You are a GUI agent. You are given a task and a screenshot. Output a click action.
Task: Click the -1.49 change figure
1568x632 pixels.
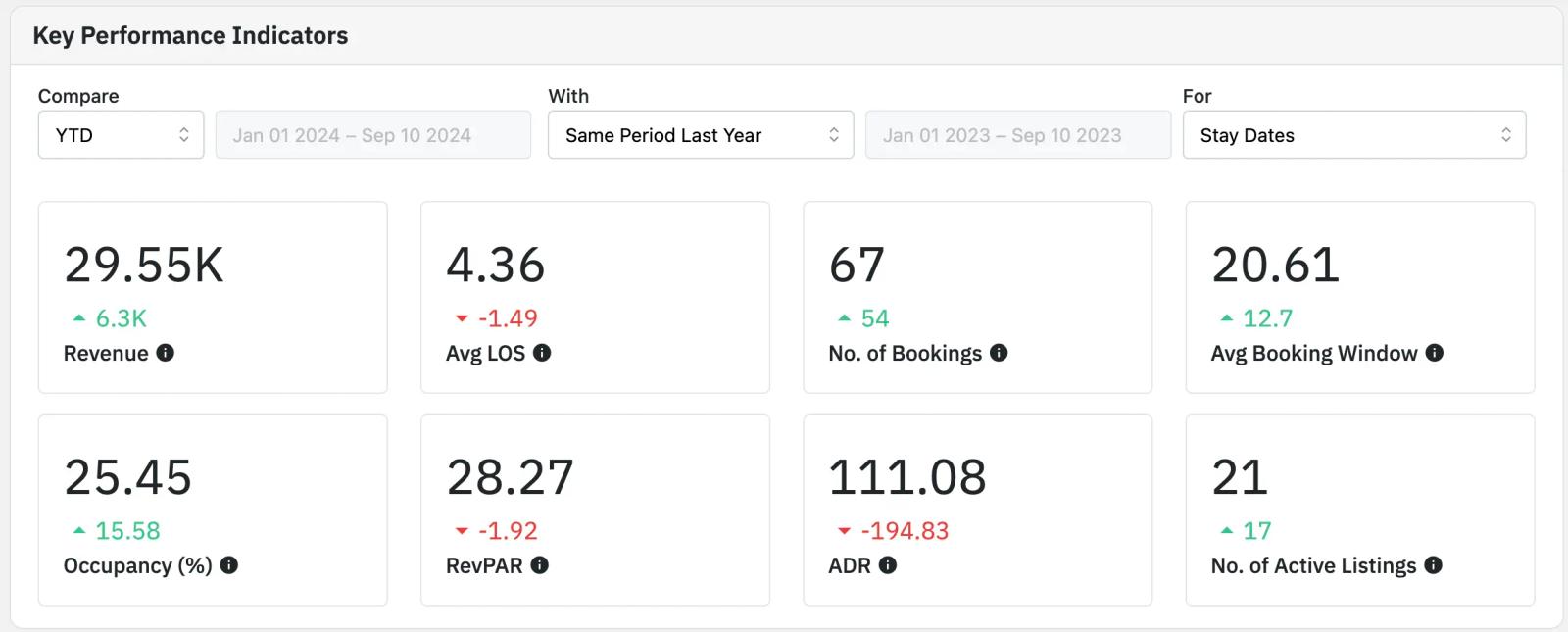pos(508,318)
